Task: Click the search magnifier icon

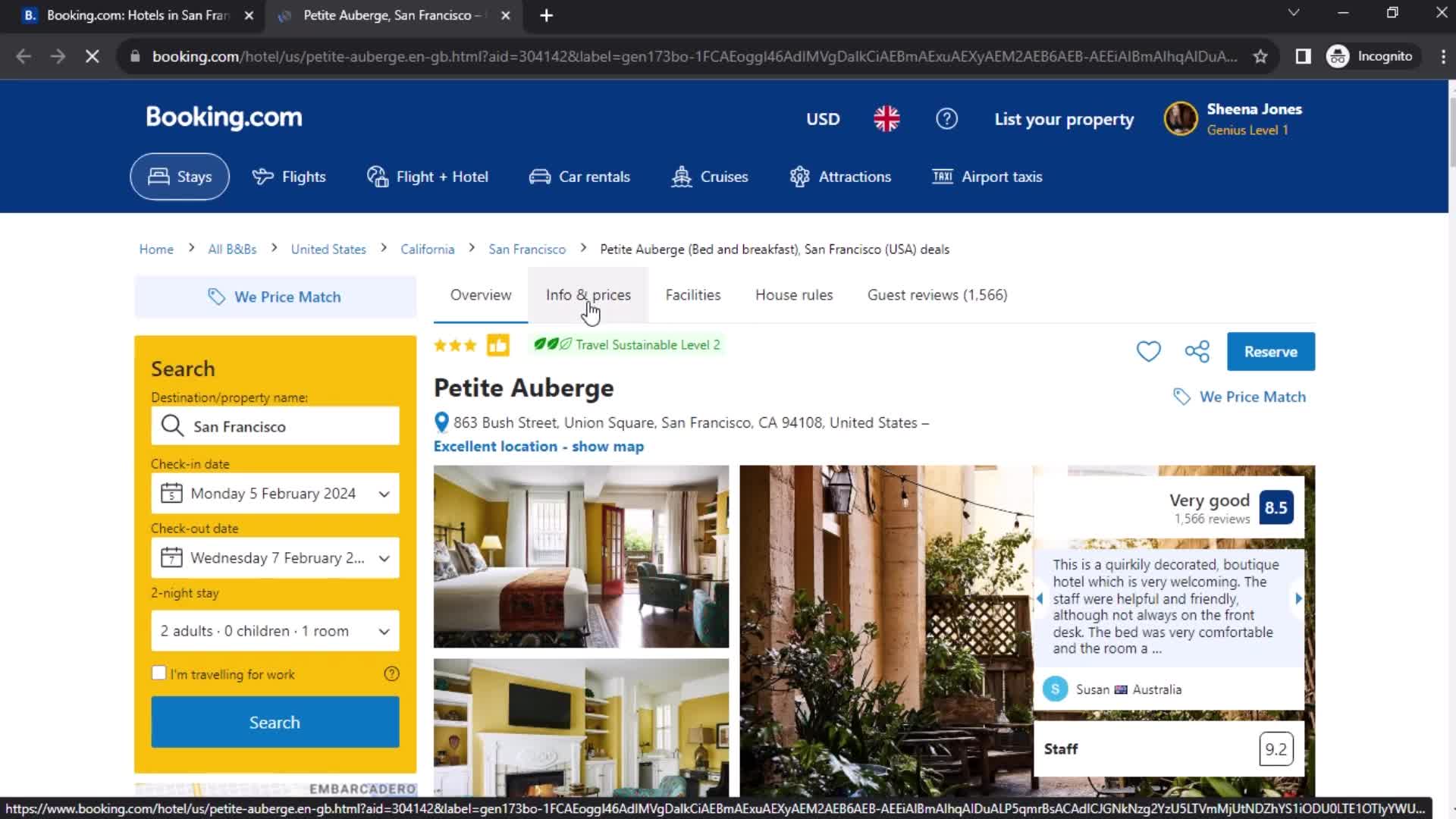Action: (x=172, y=426)
